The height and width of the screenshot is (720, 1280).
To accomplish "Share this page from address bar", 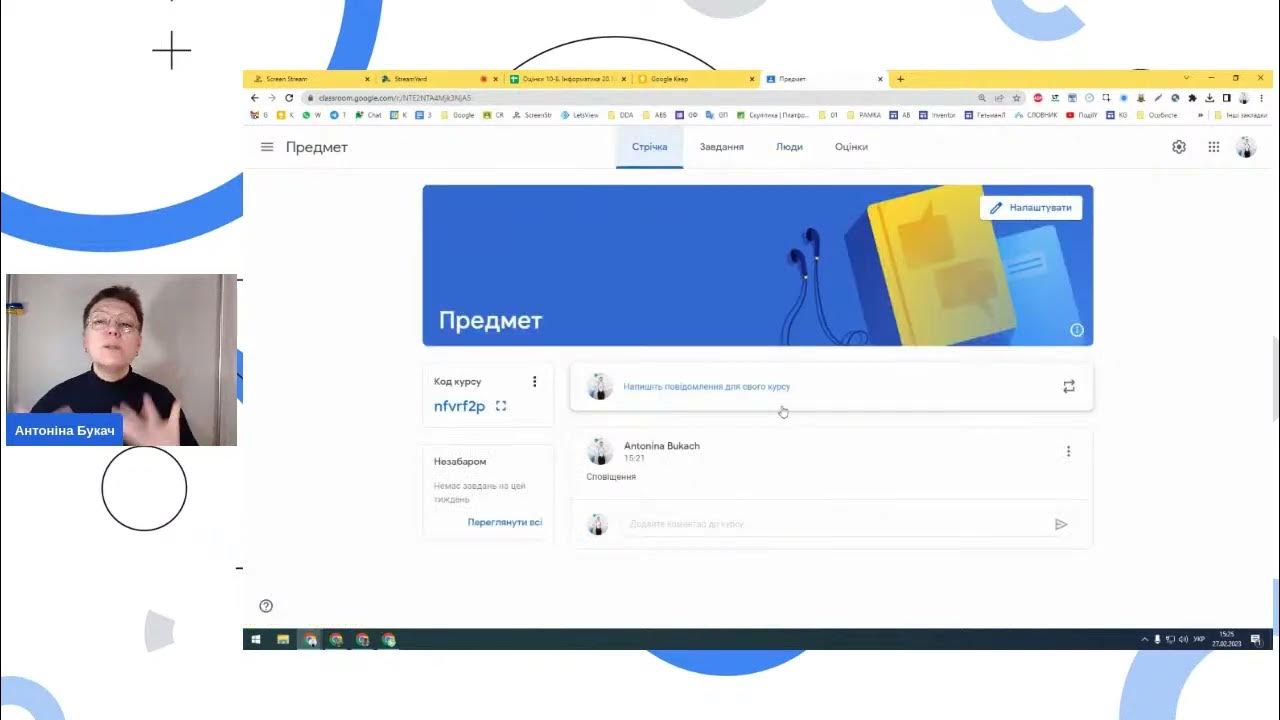I will 999,98.
